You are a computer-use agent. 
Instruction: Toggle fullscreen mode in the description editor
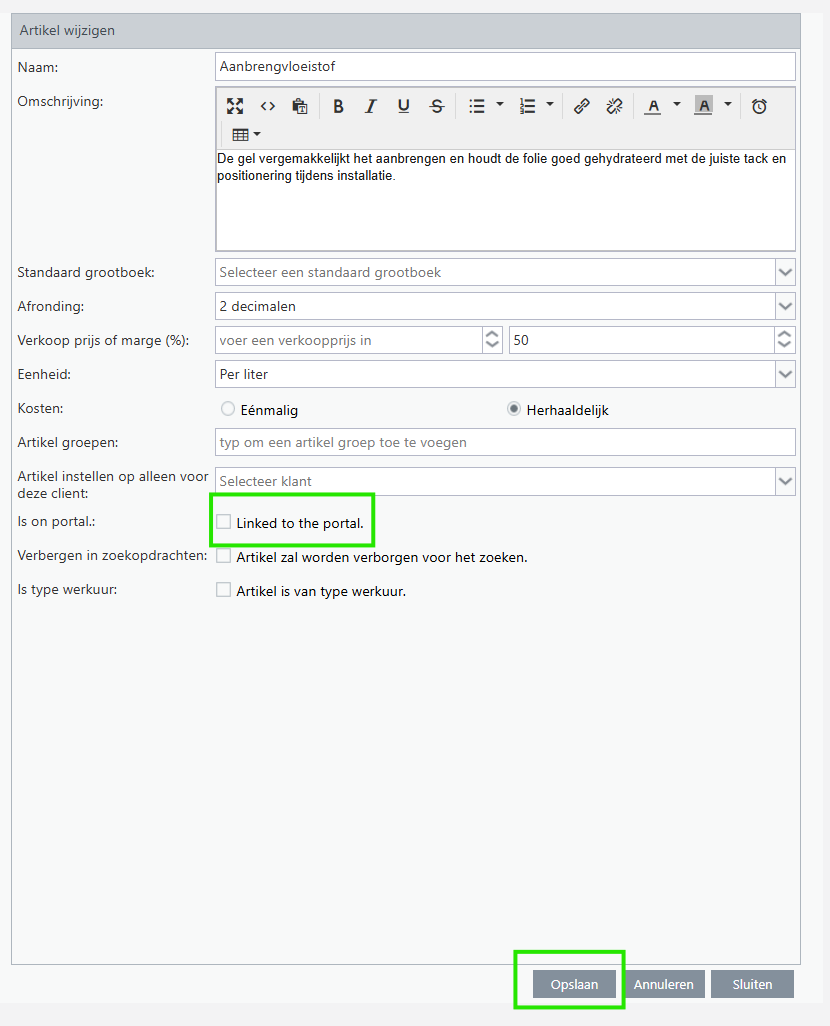point(235,106)
